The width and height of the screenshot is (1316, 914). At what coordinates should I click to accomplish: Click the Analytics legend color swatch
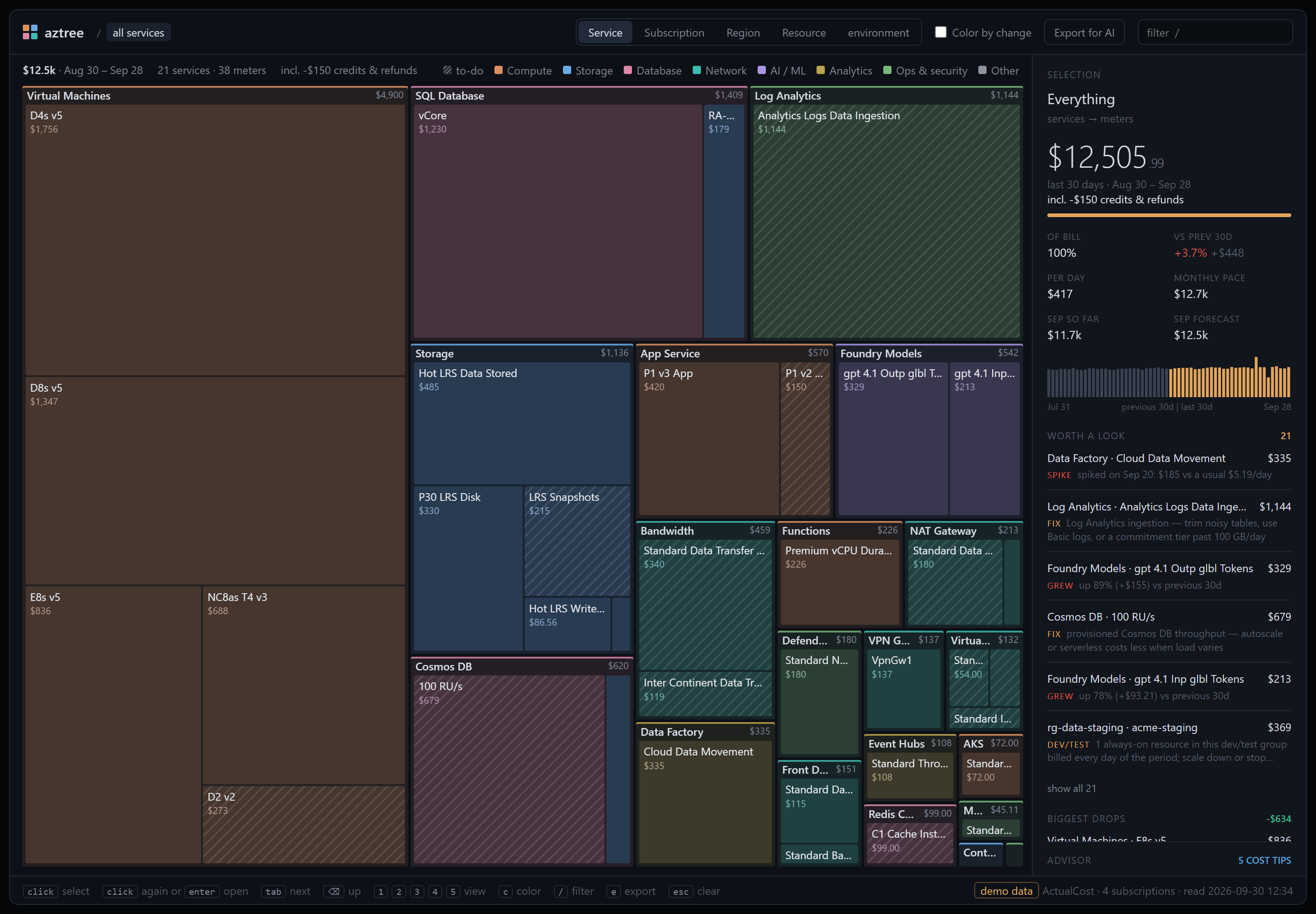click(x=821, y=70)
